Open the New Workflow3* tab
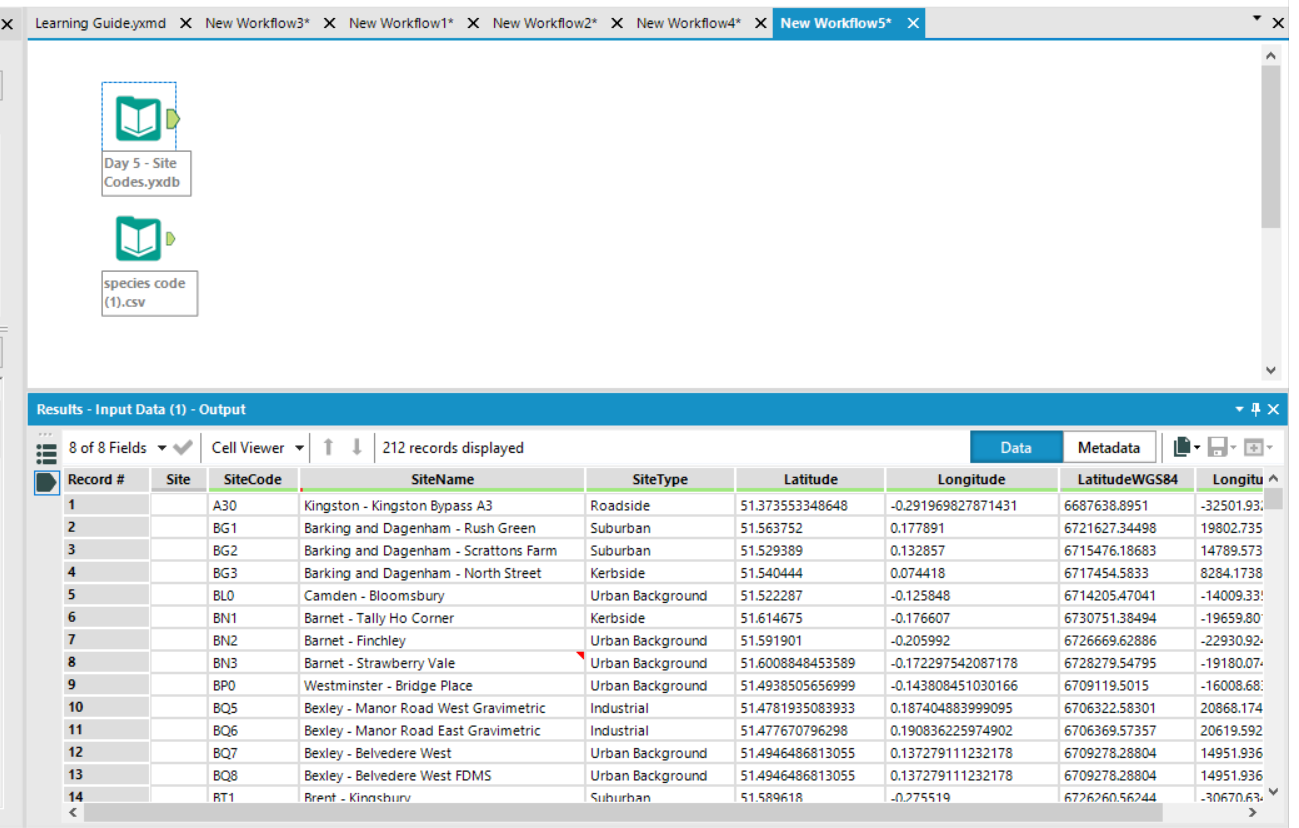1299x828 pixels. coord(257,23)
